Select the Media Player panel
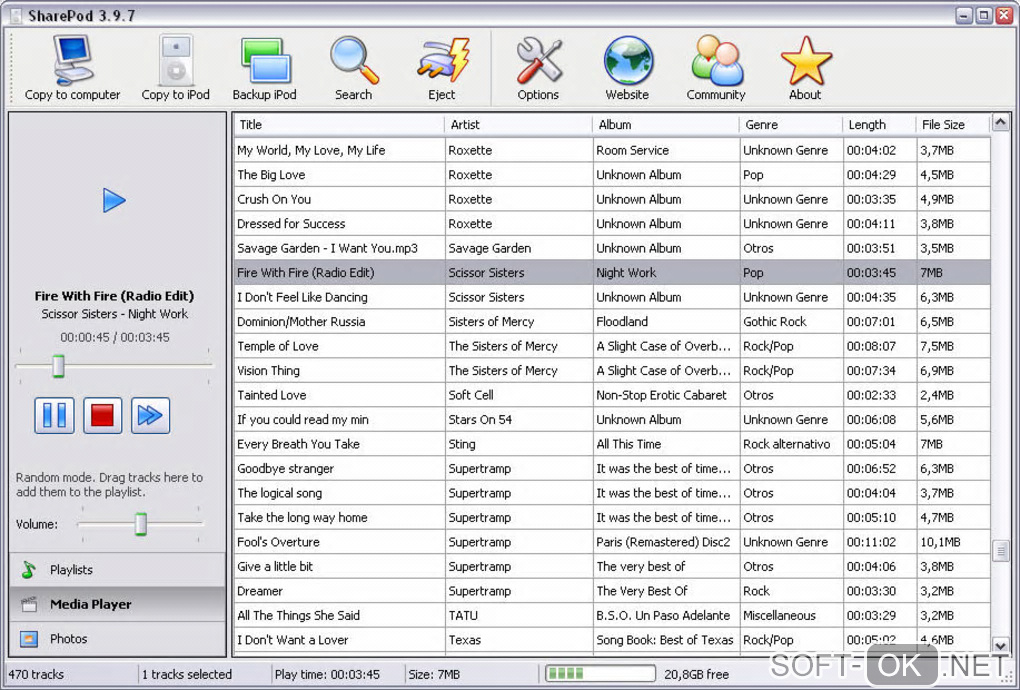The image size is (1020, 690). 117,604
